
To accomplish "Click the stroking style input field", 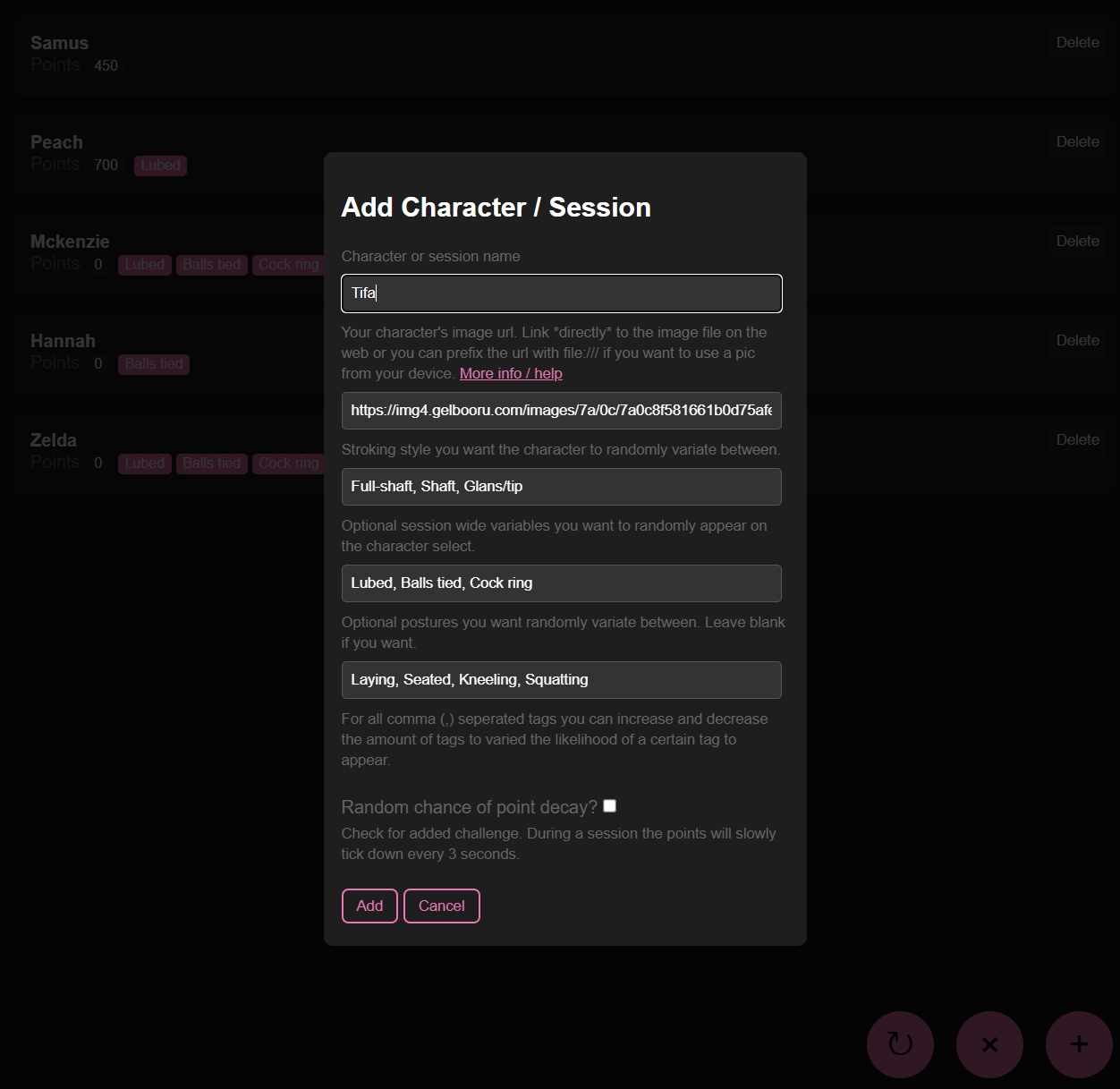I will 562,487.
